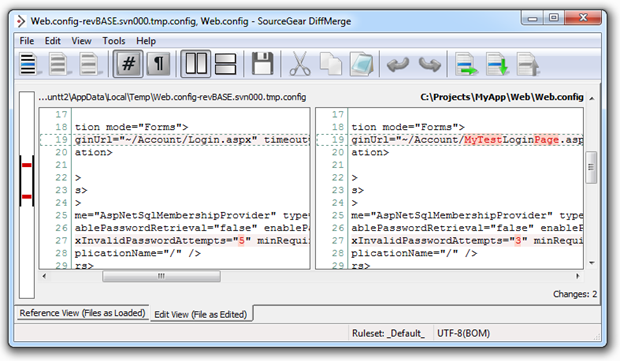Select the Show Differences with Context icon
The height and width of the screenshot is (361, 620).
click(x=89, y=64)
